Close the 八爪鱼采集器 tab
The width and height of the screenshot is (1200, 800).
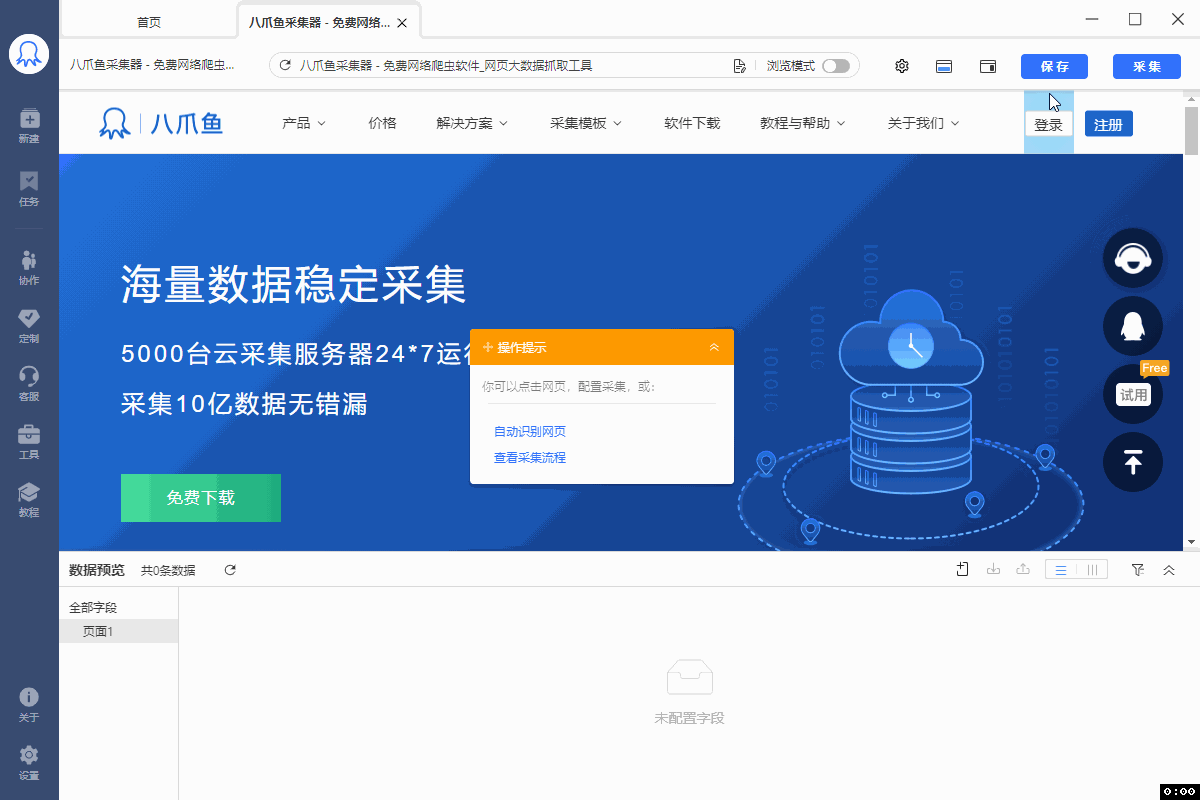[x=402, y=22]
